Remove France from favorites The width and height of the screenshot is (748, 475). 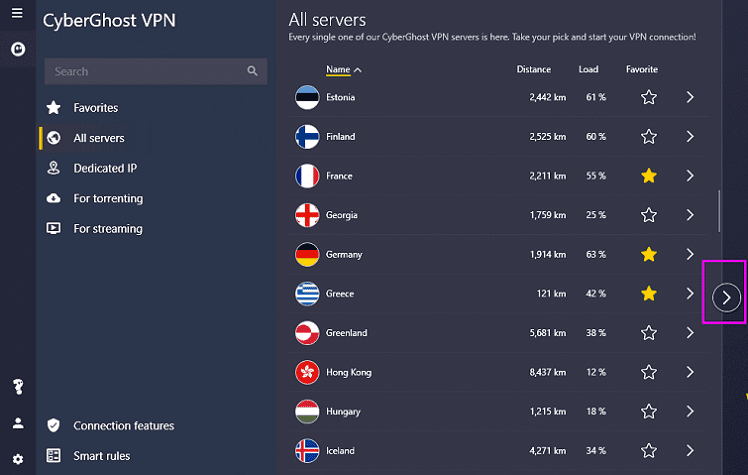click(x=649, y=176)
